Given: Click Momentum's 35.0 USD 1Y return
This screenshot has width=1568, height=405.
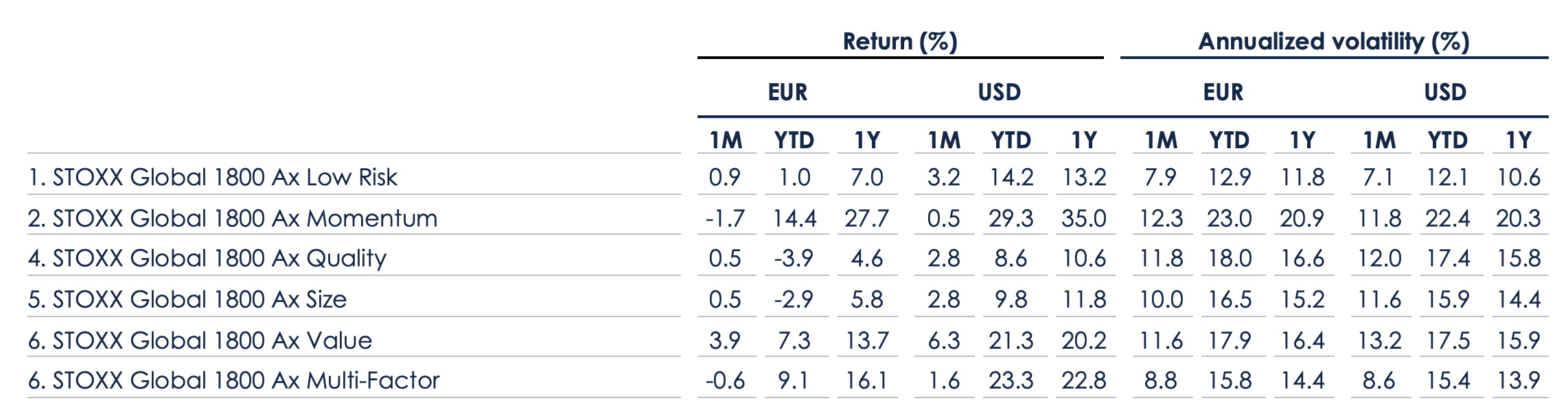Looking at the screenshot, I should 1083,218.
